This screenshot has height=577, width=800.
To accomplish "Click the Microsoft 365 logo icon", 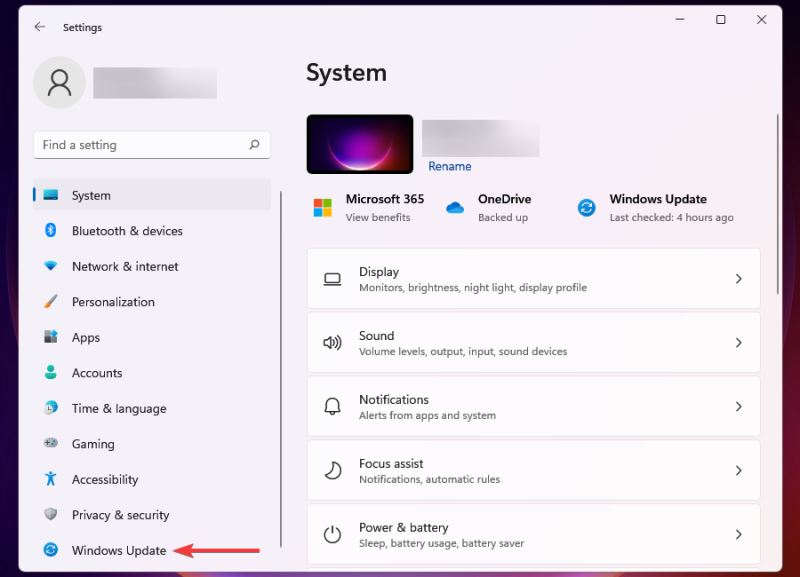I will 324,207.
